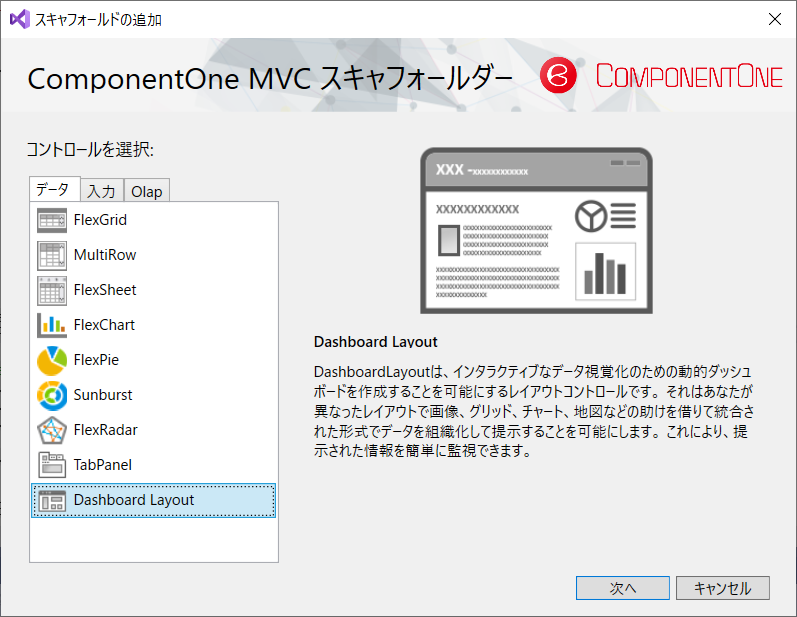The height and width of the screenshot is (617, 797).
Task: Select the Sunburst label
Action: coord(103,395)
